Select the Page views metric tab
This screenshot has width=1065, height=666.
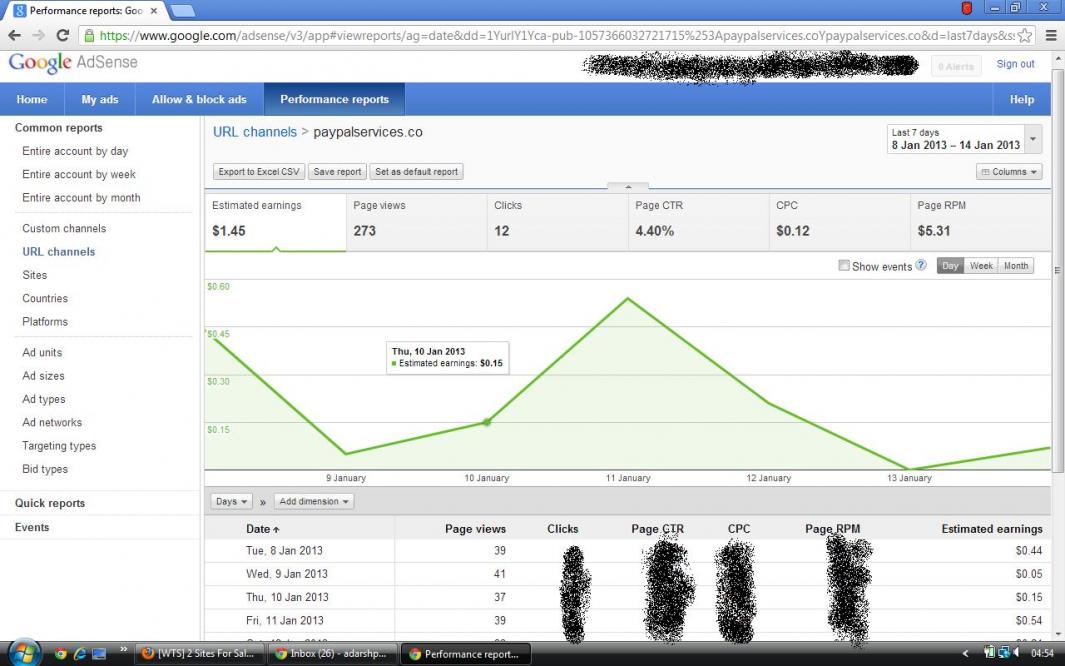point(416,223)
